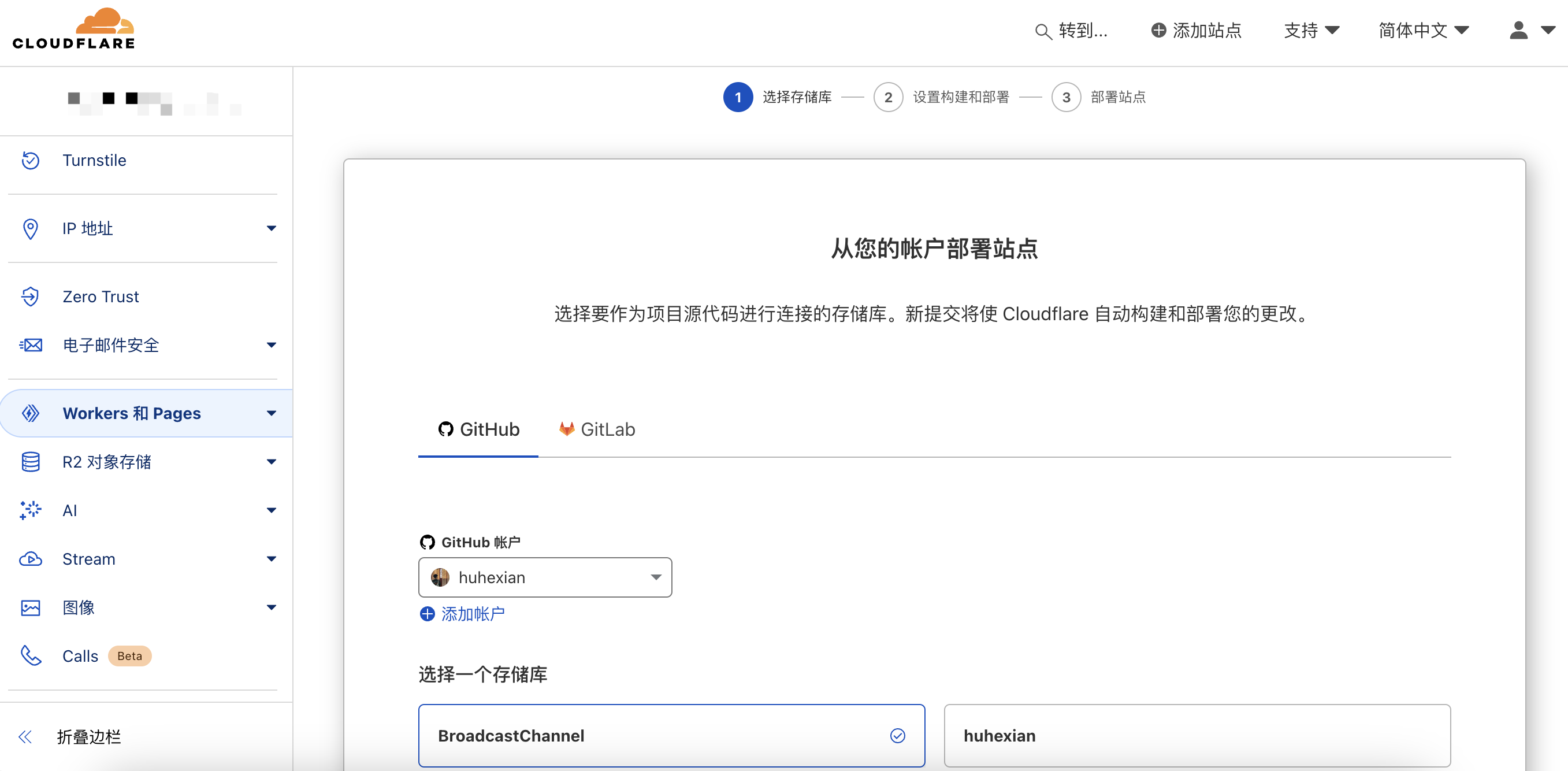Click the Images picture icon
Screen dimensions: 1568x771
coord(31,608)
